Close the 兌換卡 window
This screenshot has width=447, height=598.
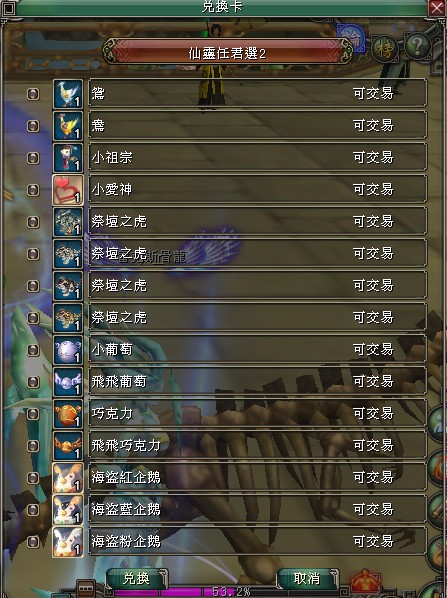point(436,8)
